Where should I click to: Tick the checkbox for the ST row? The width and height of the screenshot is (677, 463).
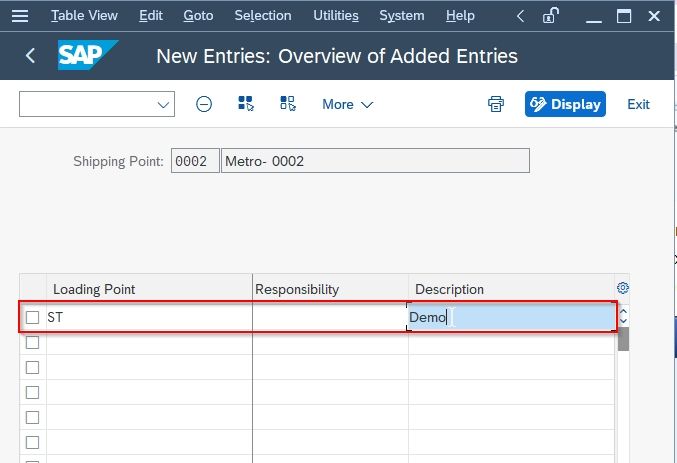click(x=32, y=317)
